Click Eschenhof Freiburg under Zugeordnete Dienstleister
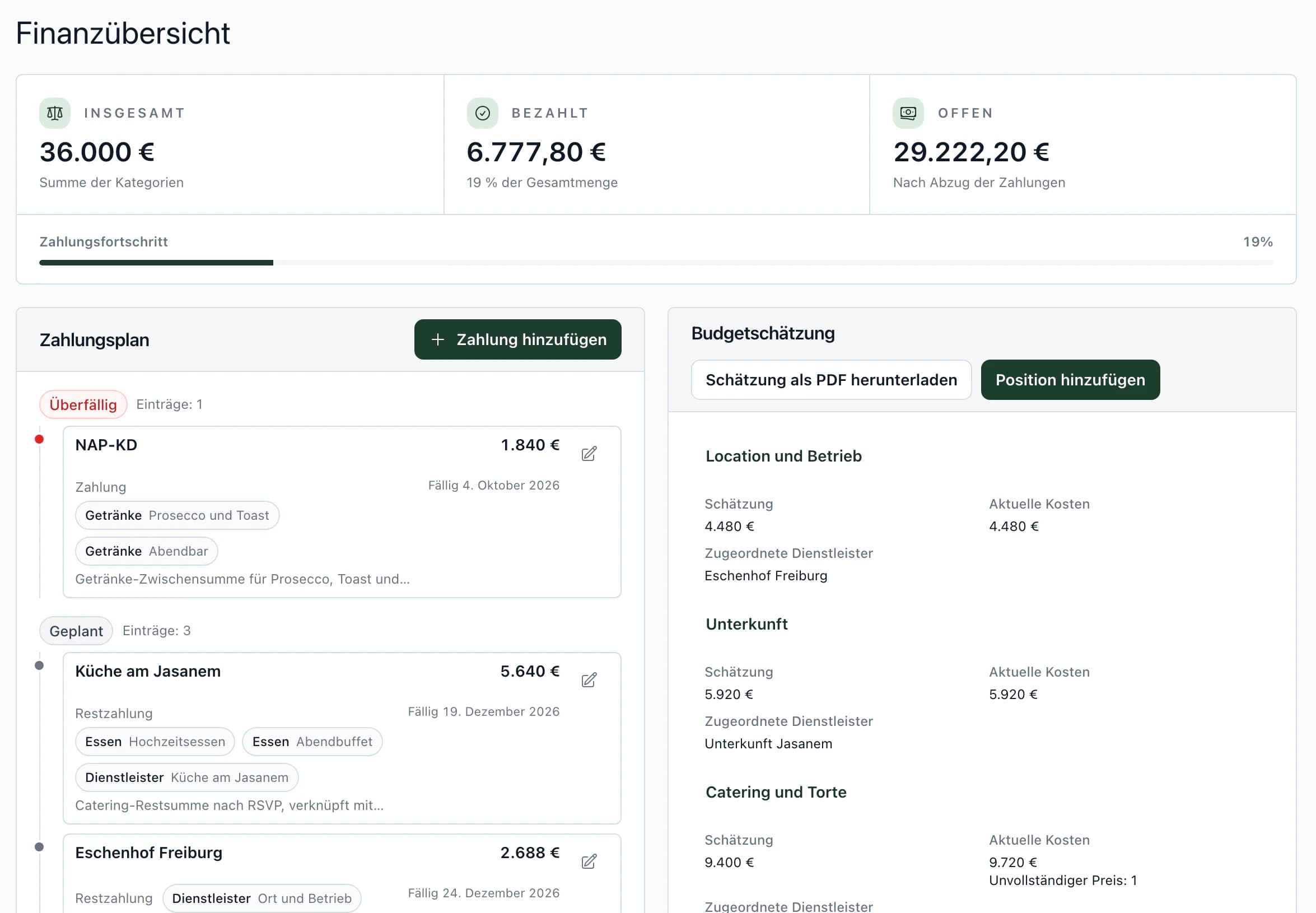 pos(766,575)
